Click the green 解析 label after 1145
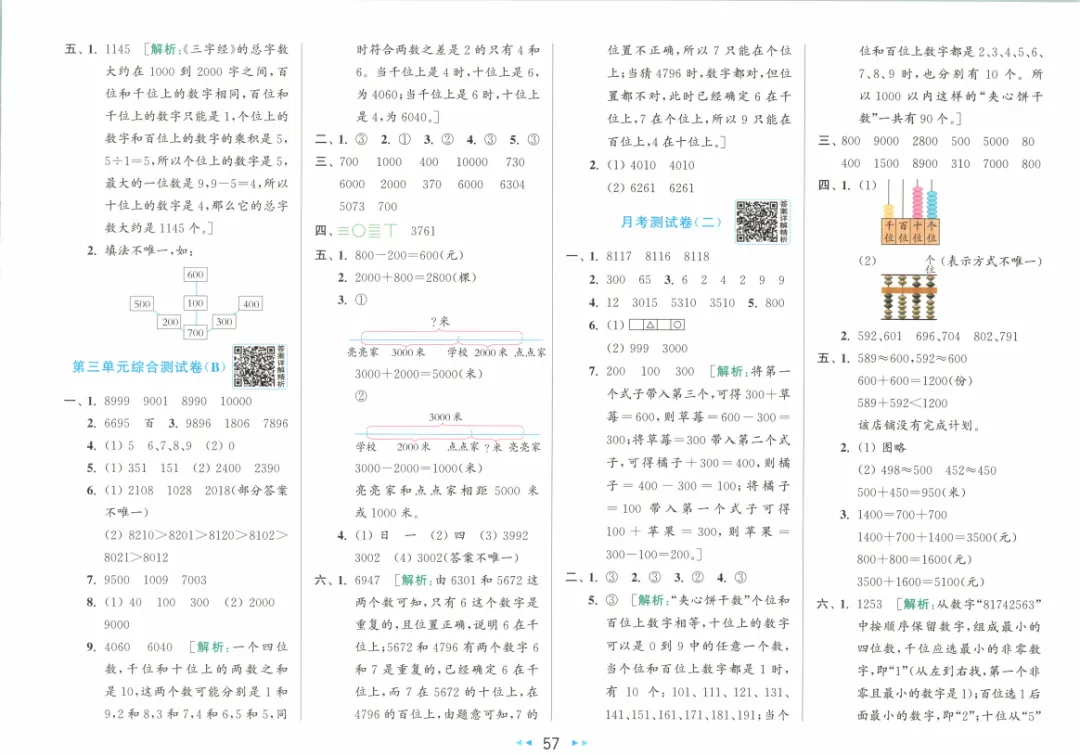 [x=164, y=49]
